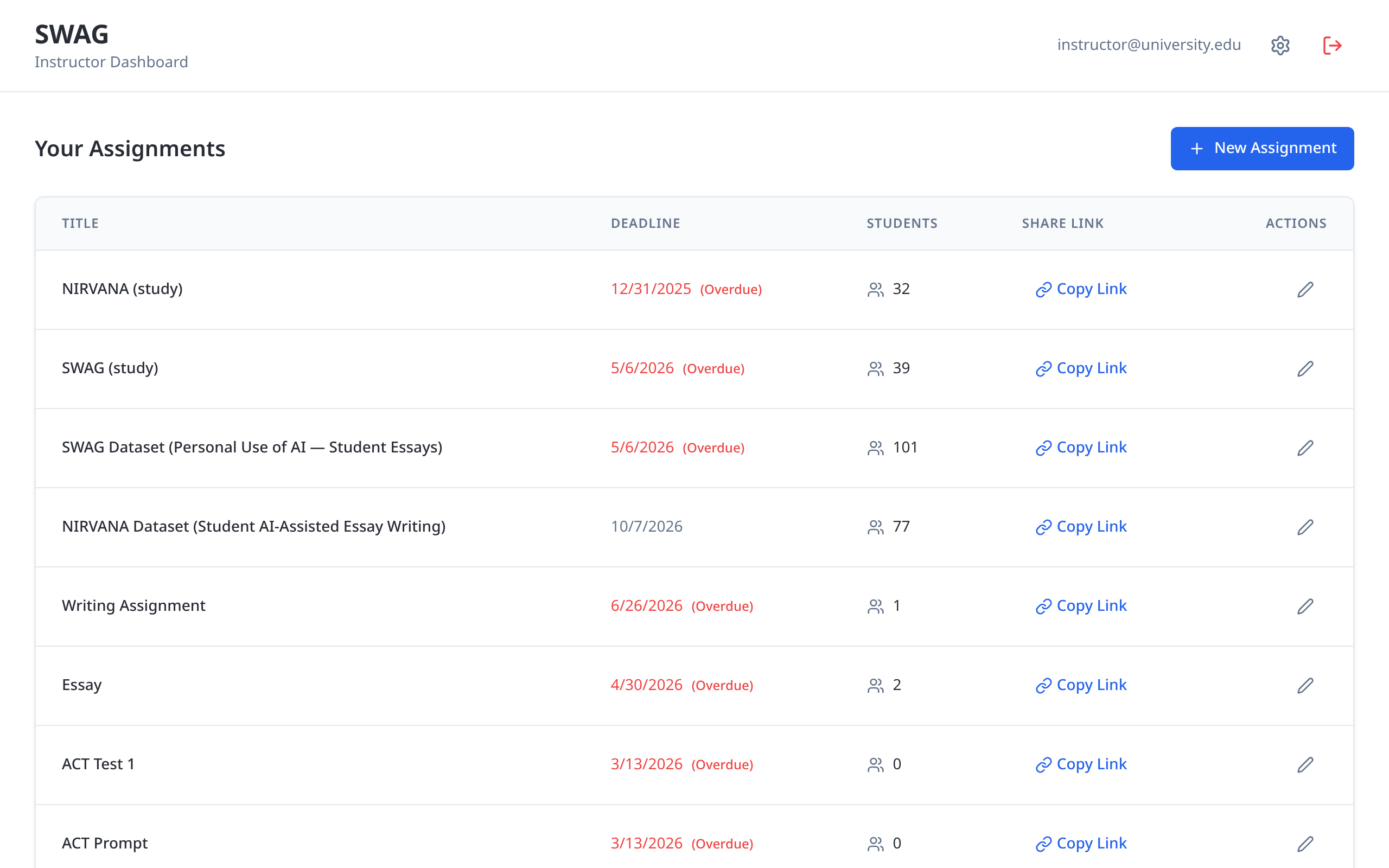Edit the NIRVANA (study) assignment pencil icon
The height and width of the screenshot is (868, 1389).
coord(1305,289)
